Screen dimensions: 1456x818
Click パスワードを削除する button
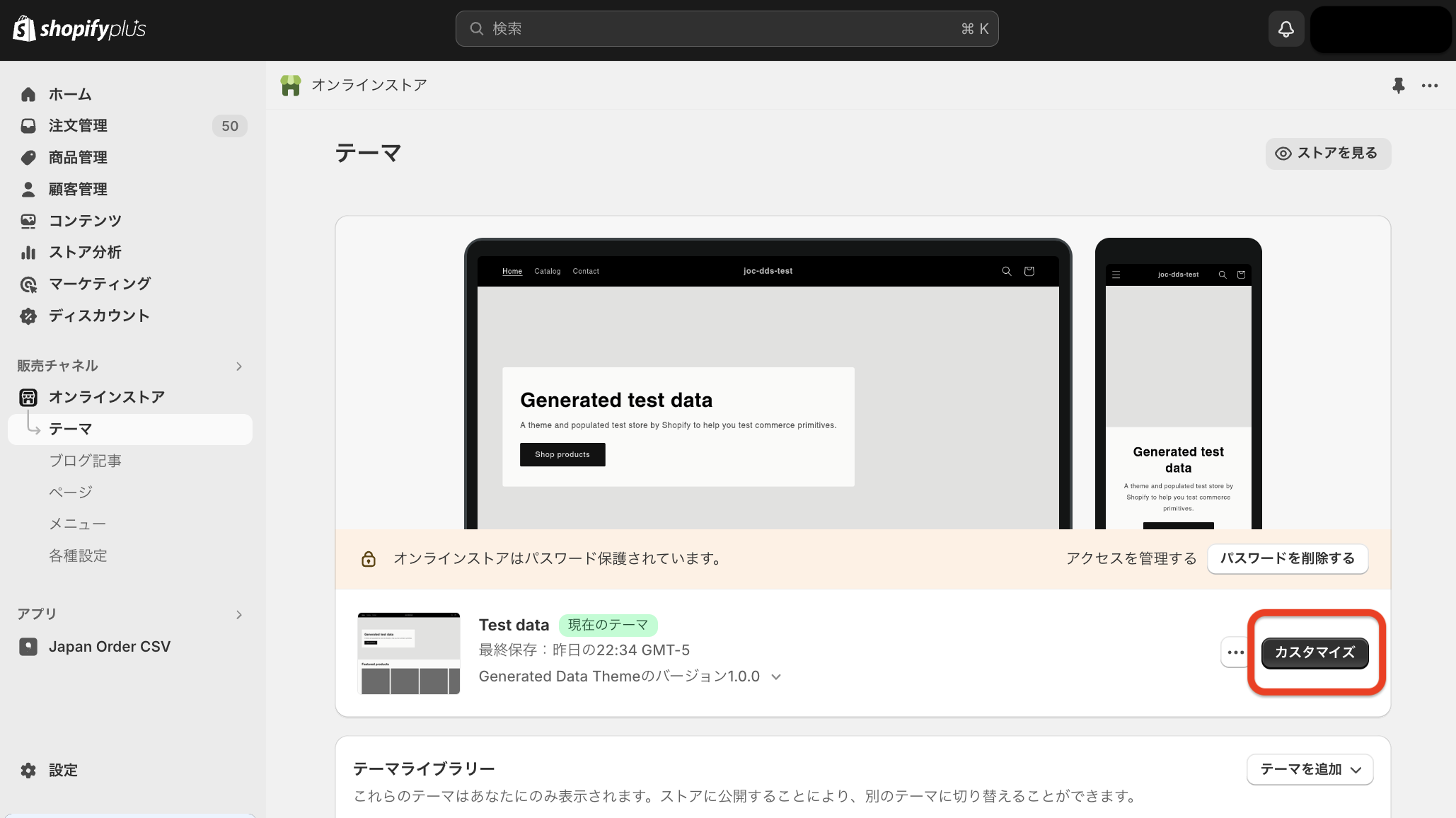pyautogui.click(x=1287, y=558)
